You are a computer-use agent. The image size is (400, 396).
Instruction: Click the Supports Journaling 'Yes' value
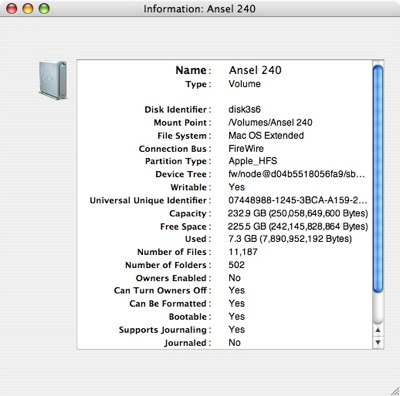237,329
